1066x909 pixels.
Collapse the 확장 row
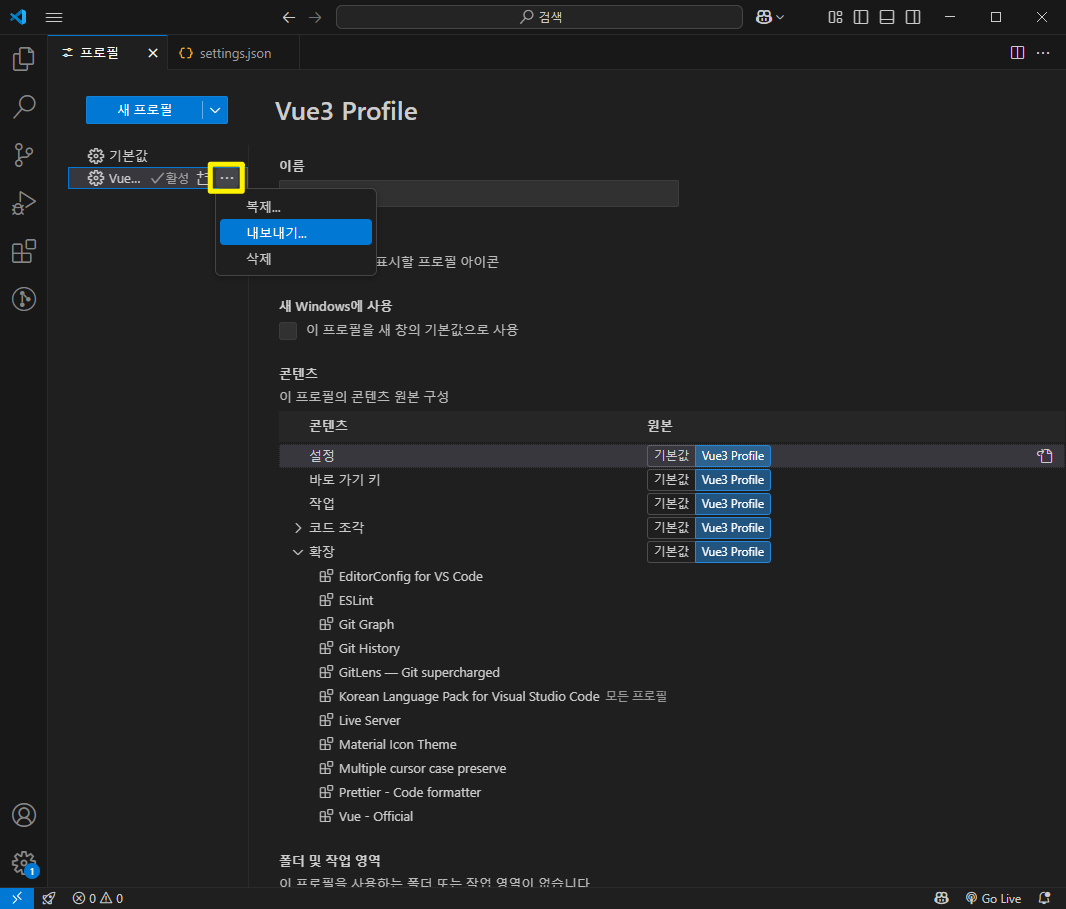click(x=298, y=552)
